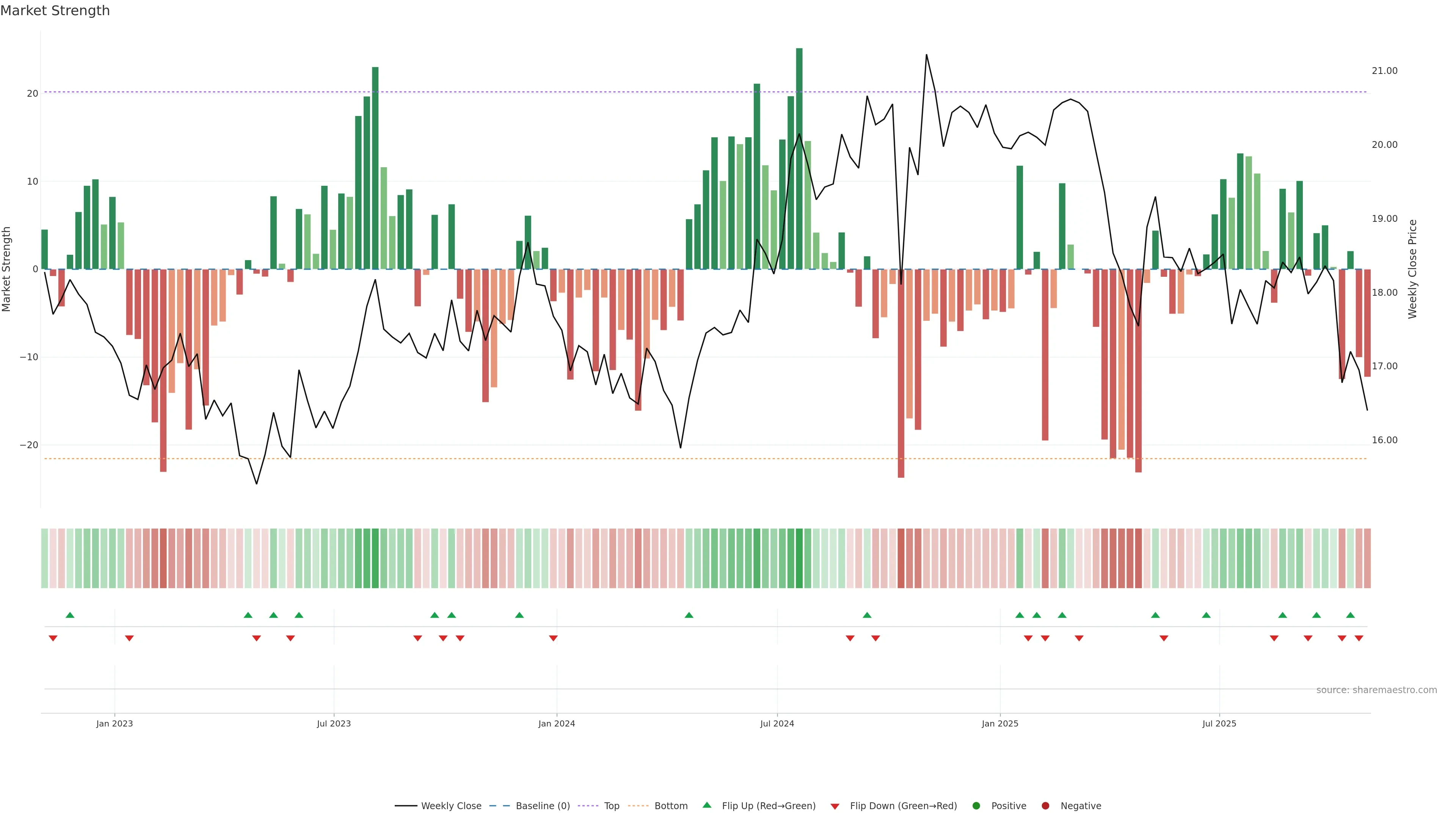Click the darkest green heatmap strip cell
Viewport: 1456px width, 819px height.
point(799,559)
